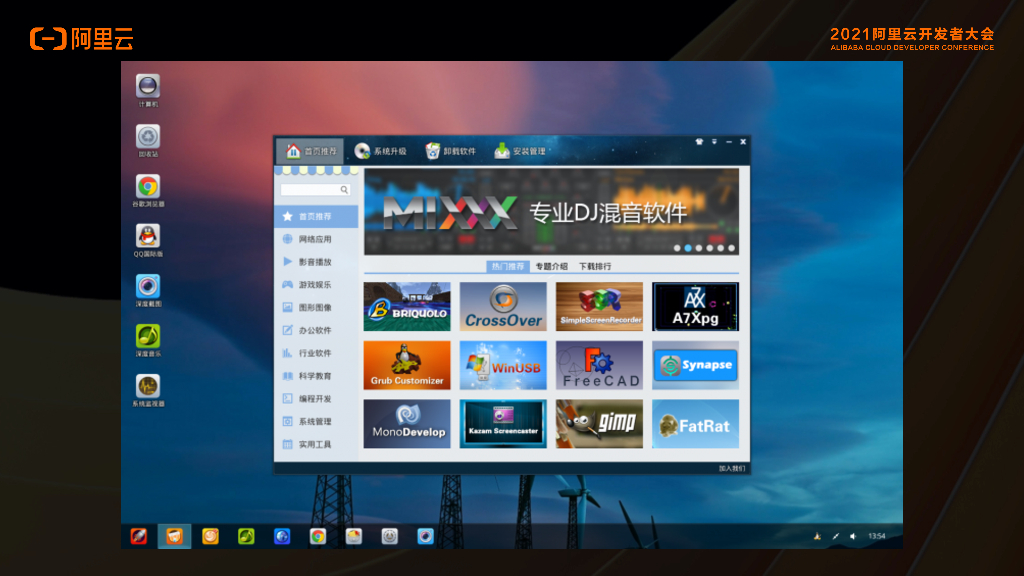Click the software center search field
1024x576 pixels.
(315, 189)
